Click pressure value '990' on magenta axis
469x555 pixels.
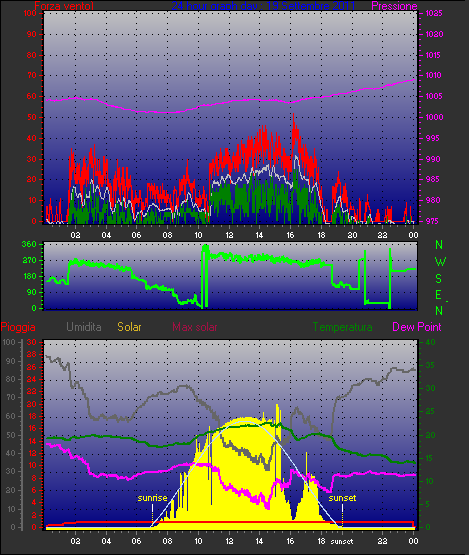click(433, 159)
